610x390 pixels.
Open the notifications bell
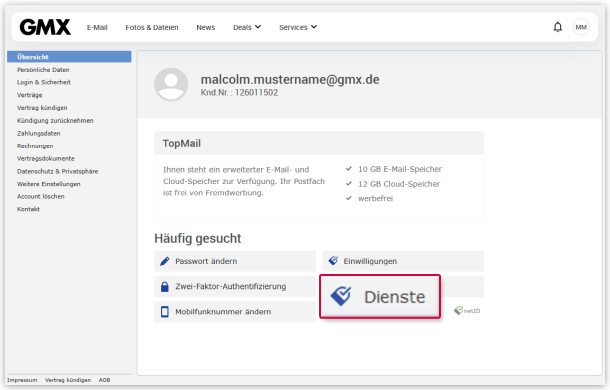[557, 27]
